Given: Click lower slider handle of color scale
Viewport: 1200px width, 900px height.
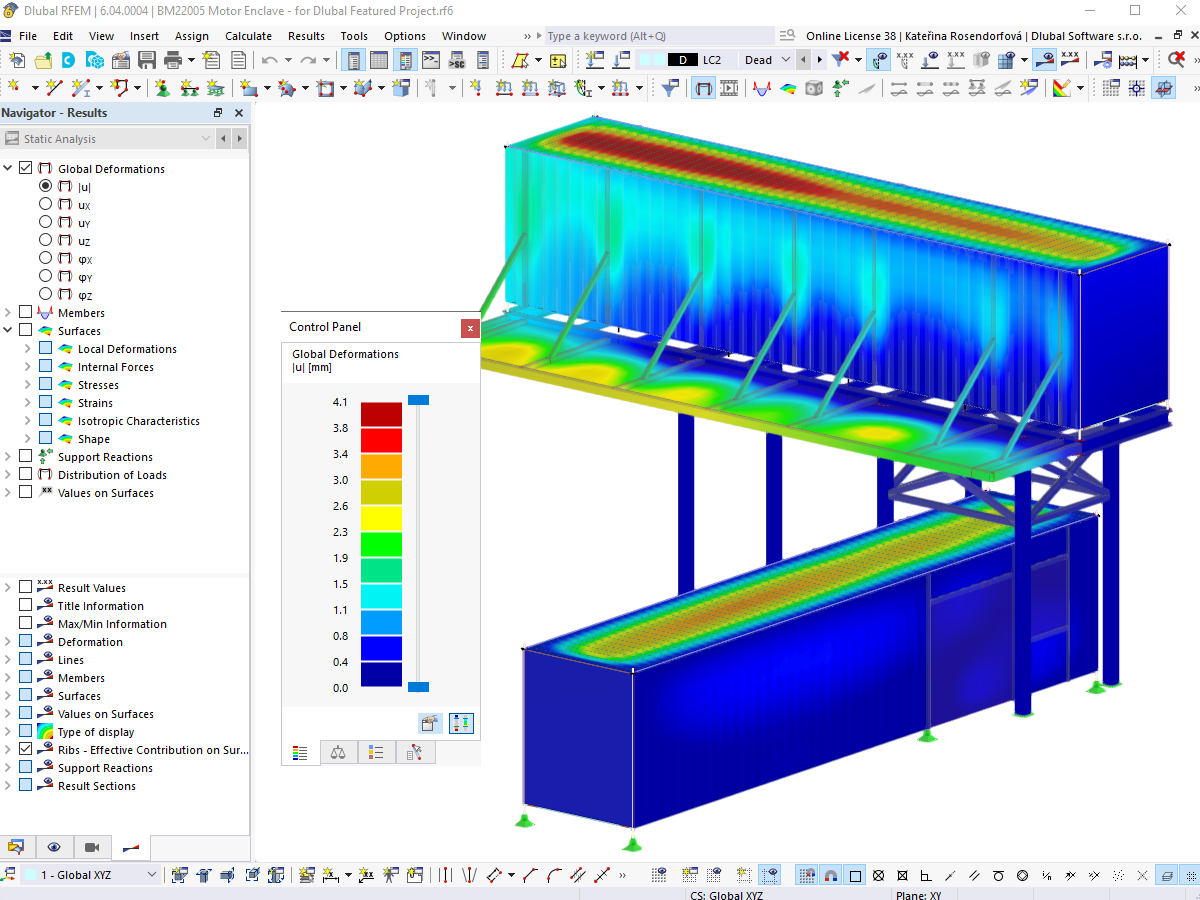Looking at the screenshot, I should [419, 686].
